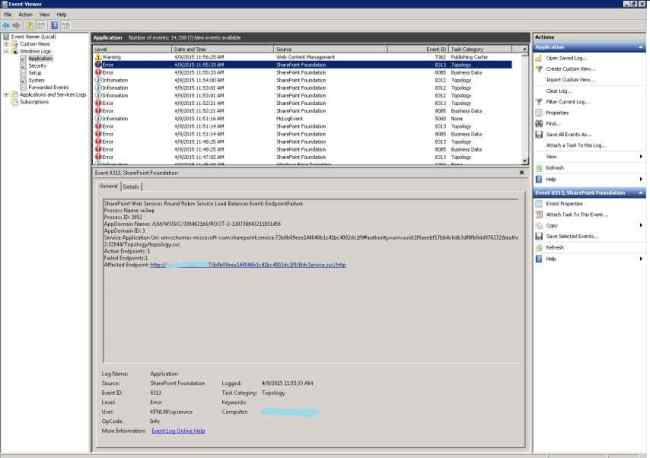Expand the Custom Views tree node
Viewport: 650px width, 458px height.
point(7,44)
